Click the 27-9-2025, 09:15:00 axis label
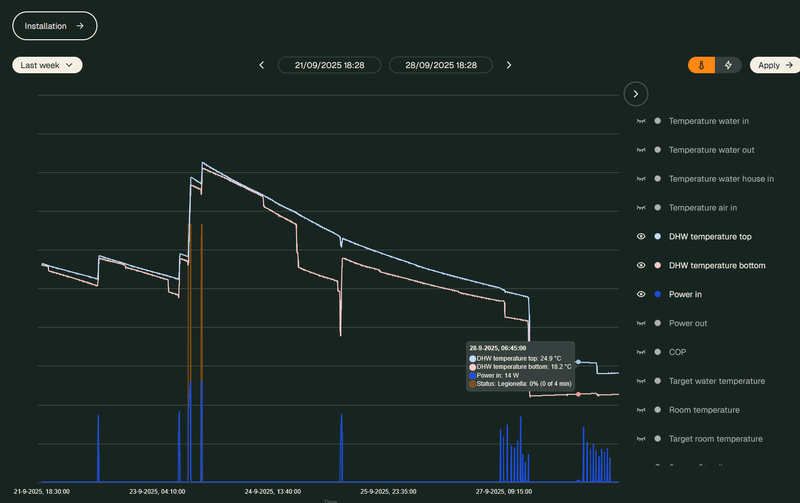800x503 pixels. coord(504,492)
